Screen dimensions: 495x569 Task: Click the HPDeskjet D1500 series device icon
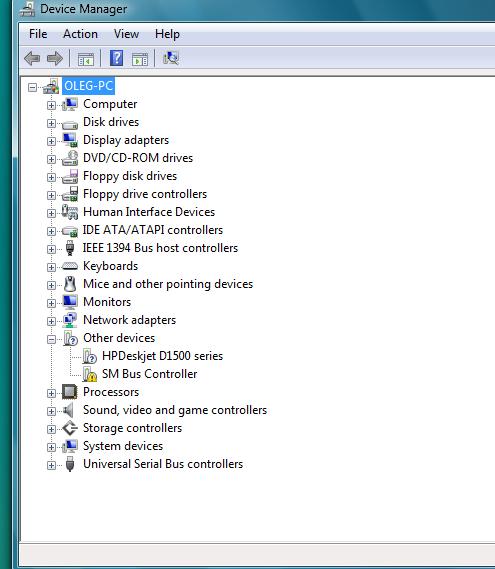89,356
